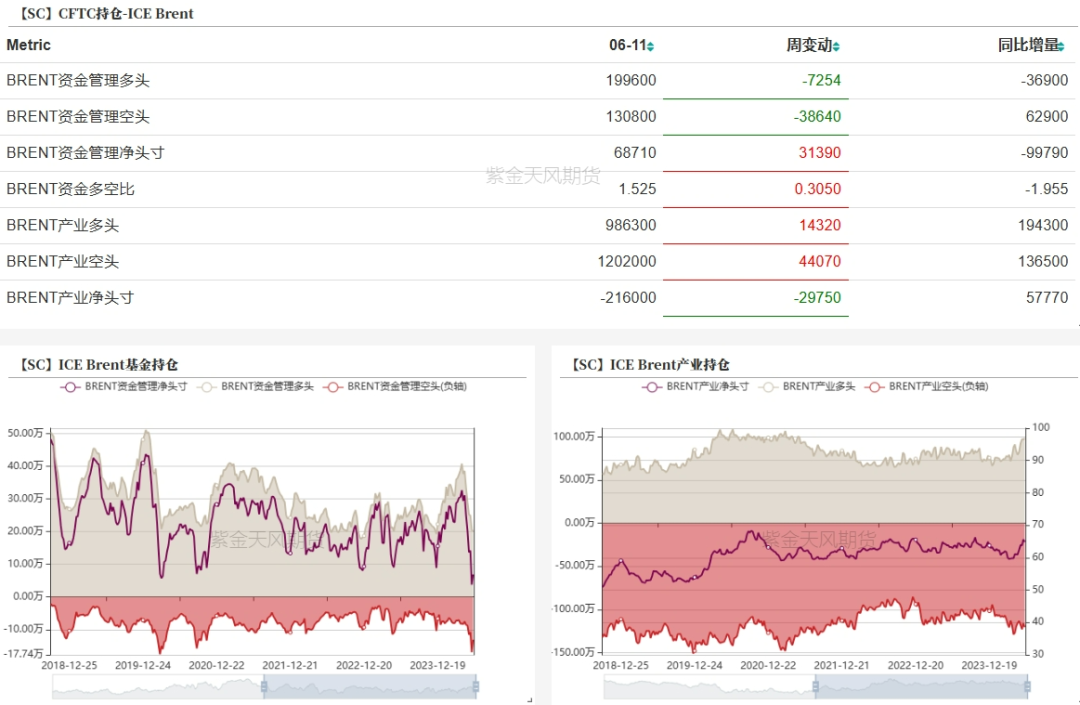Click the ICE Brent产业持仓 chart title

point(650,365)
